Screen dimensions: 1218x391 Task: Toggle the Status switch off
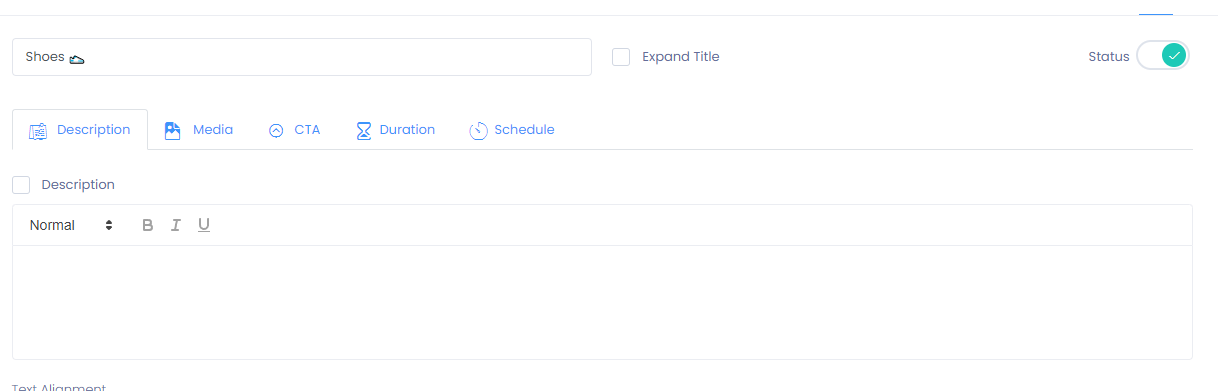tap(1163, 56)
